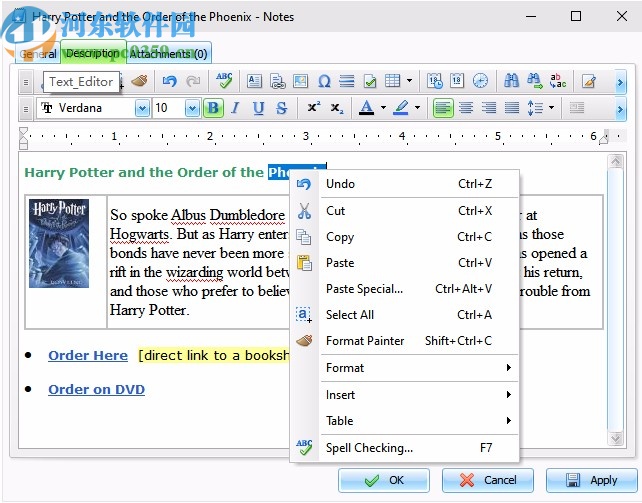Toggle justify alignment
Image resolution: width=642 pixels, height=503 pixels.
[512, 108]
